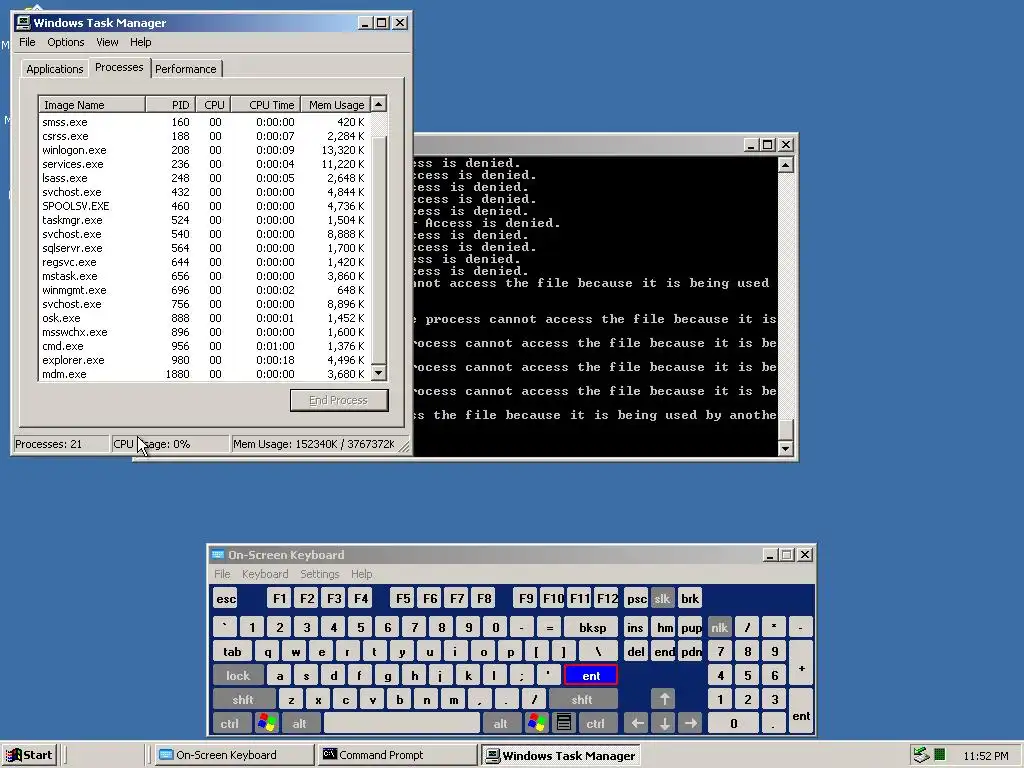Select the taskmgr.exe process
Screen dimensions: 1024x768
pos(204,220)
